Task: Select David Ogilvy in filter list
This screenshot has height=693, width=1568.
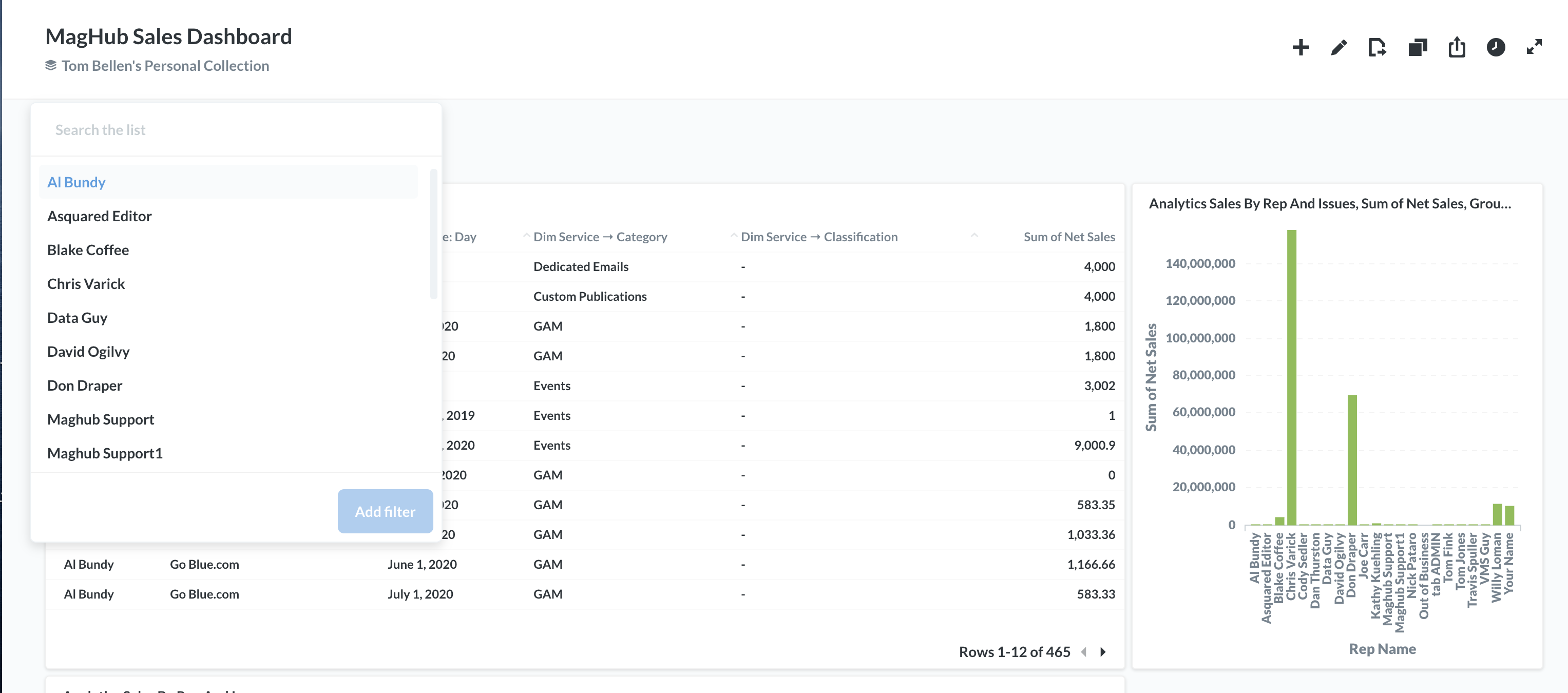Action: click(x=228, y=352)
